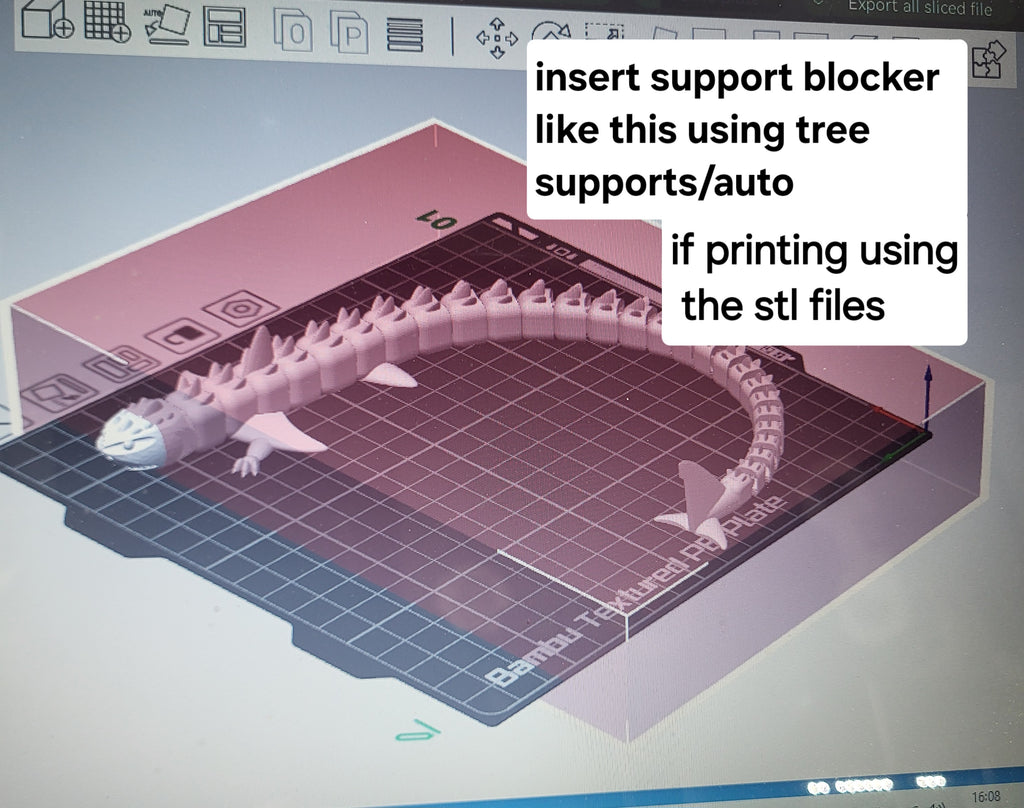The height and width of the screenshot is (808, 1024).
Task: Click Export all sliced file
Action: (920, 7)
